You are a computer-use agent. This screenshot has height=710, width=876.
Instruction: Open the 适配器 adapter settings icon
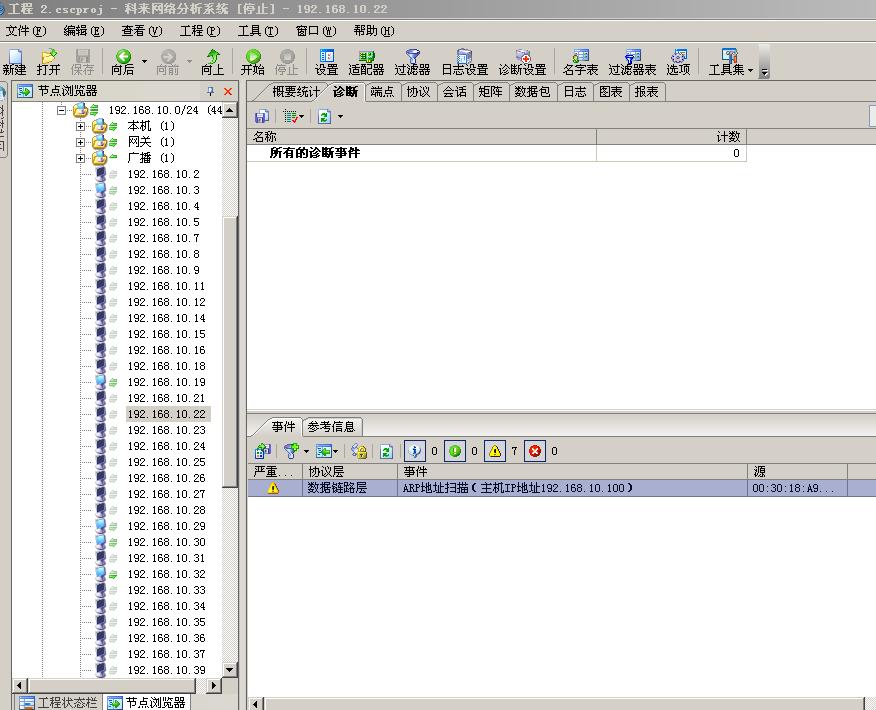click(x=366, y=62)
